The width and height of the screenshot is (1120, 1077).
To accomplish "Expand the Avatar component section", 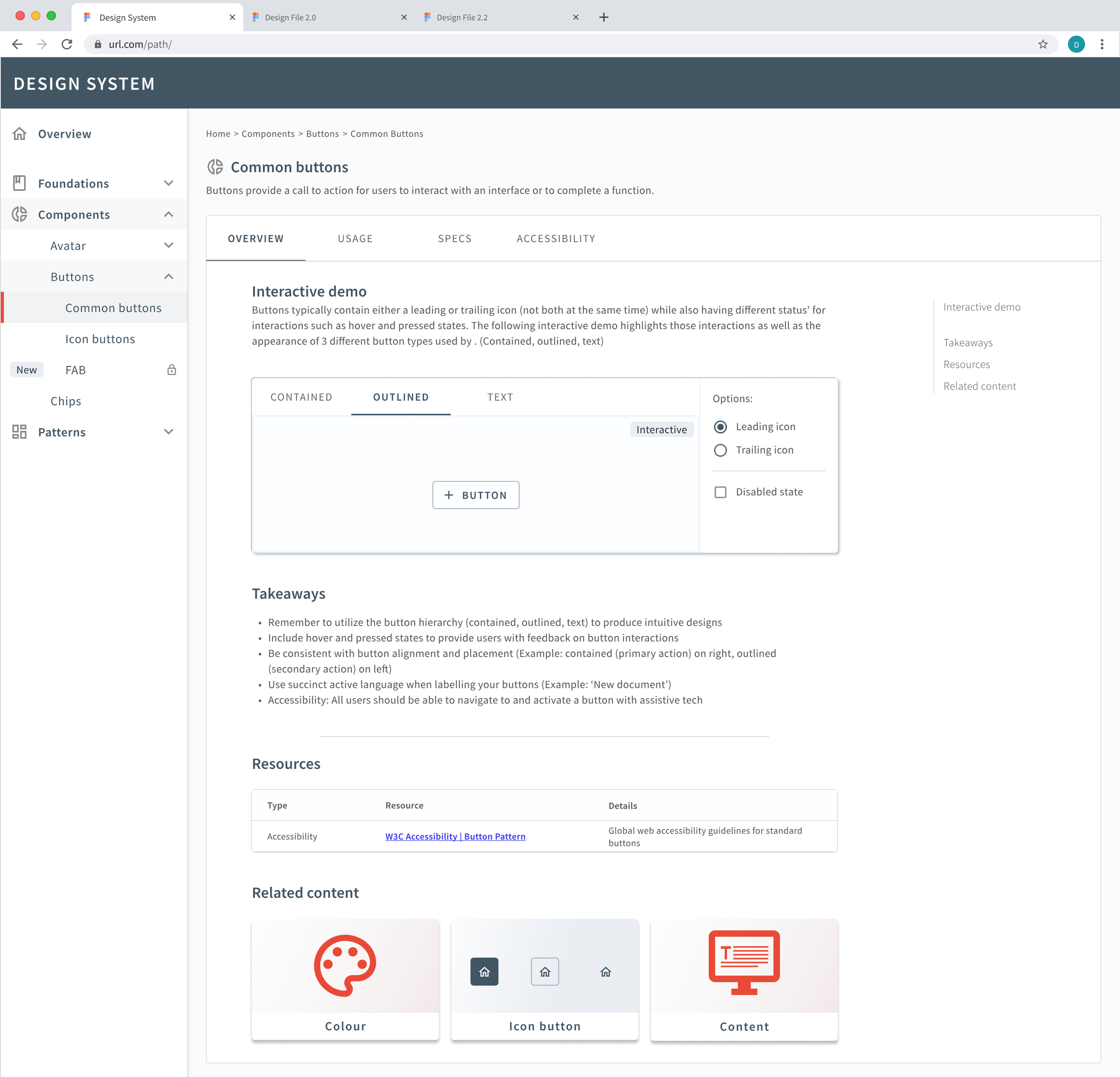I will 168,245.
